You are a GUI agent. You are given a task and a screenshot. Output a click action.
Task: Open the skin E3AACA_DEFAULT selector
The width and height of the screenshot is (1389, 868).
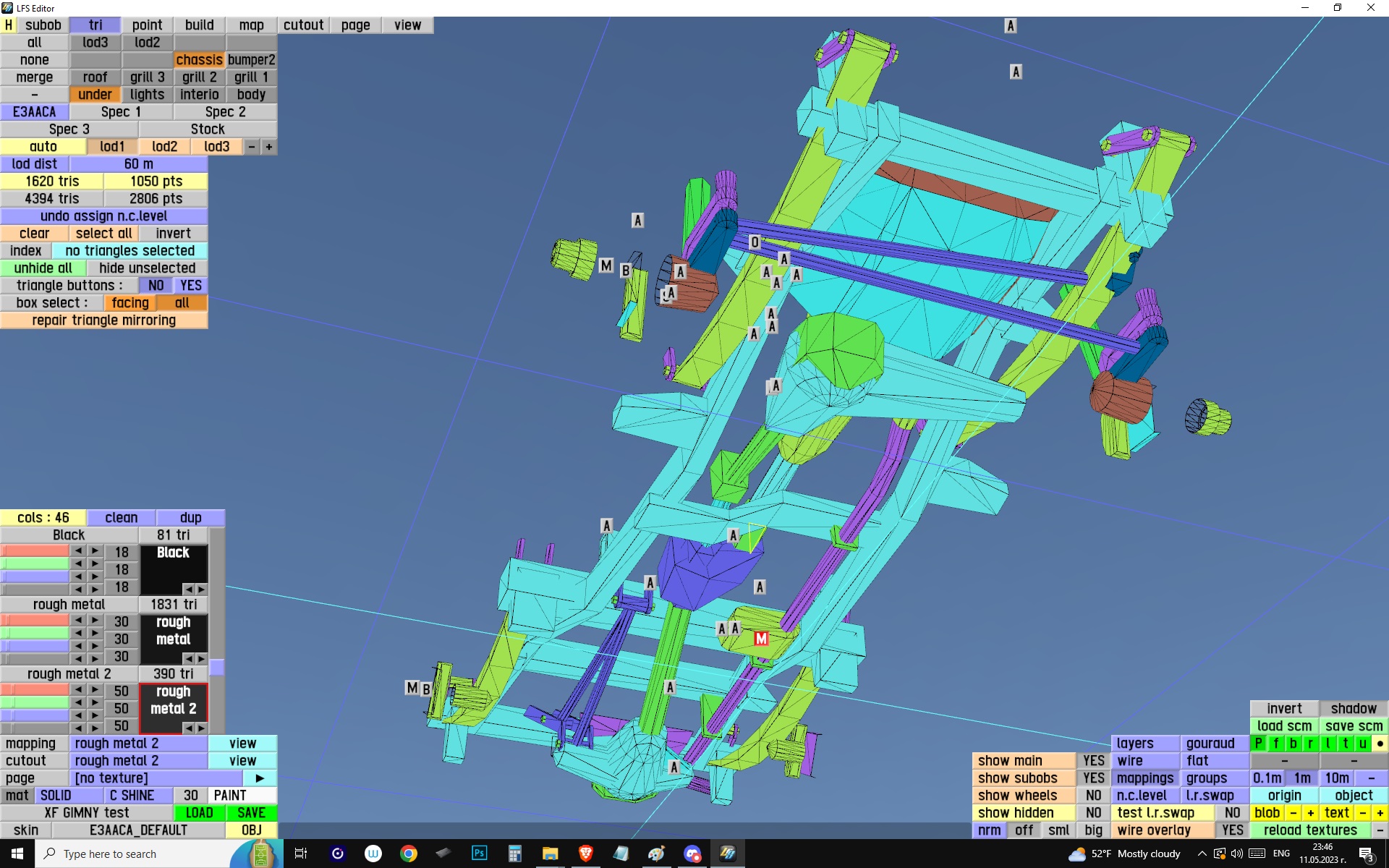[x=139, y=830]
